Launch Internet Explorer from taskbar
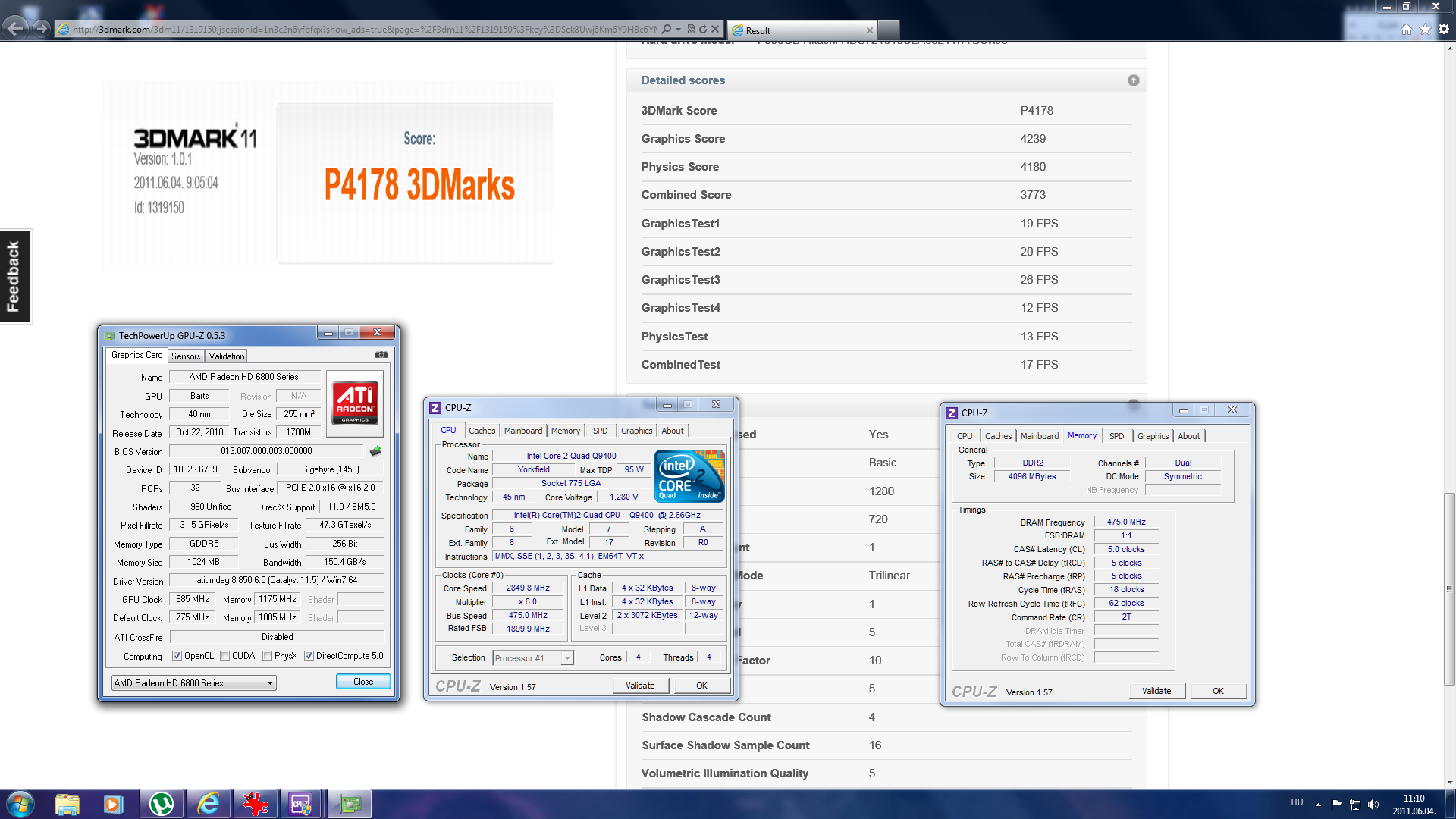 point(208,804)
